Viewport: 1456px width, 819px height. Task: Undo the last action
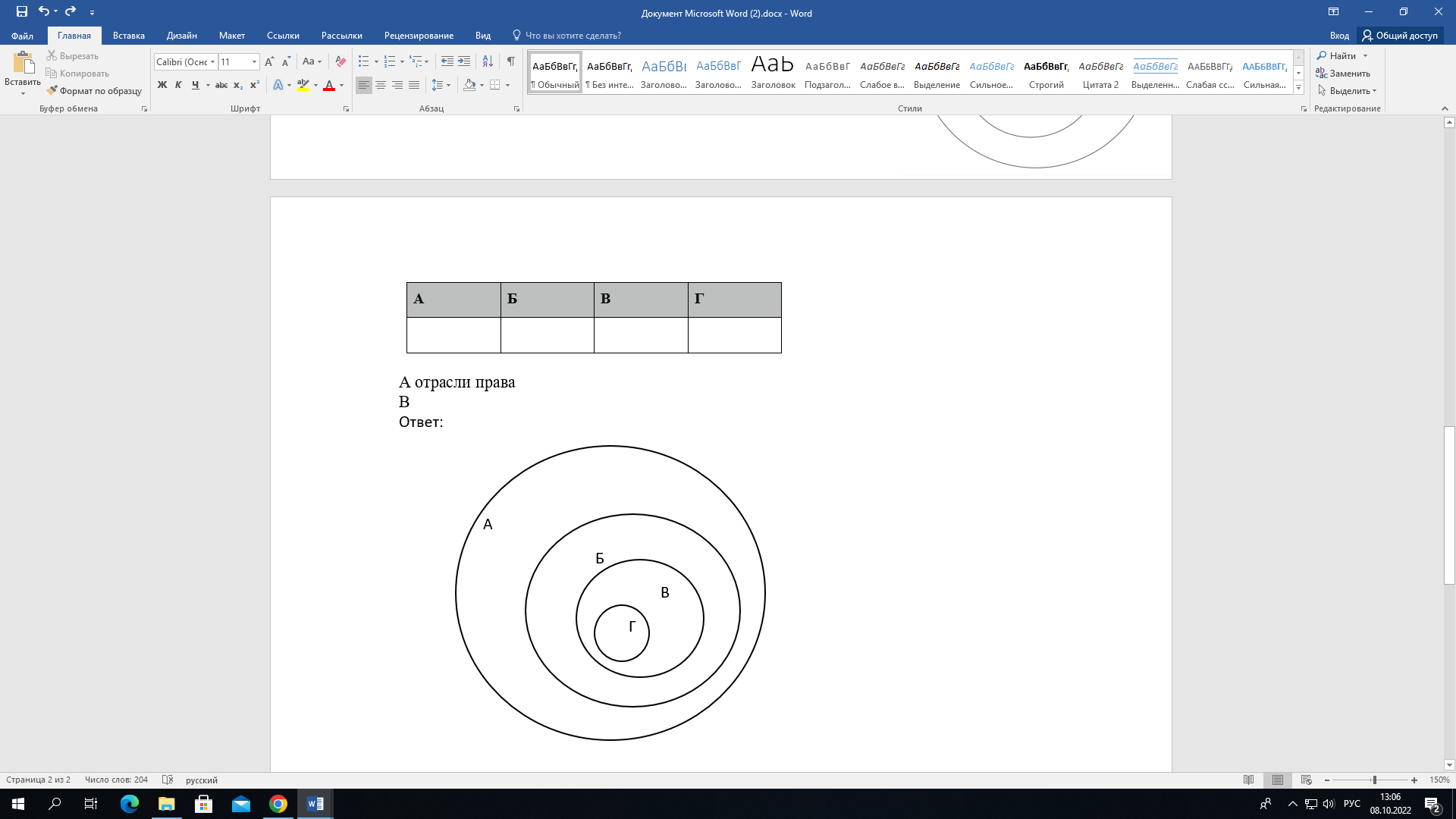tap(44, 12)
